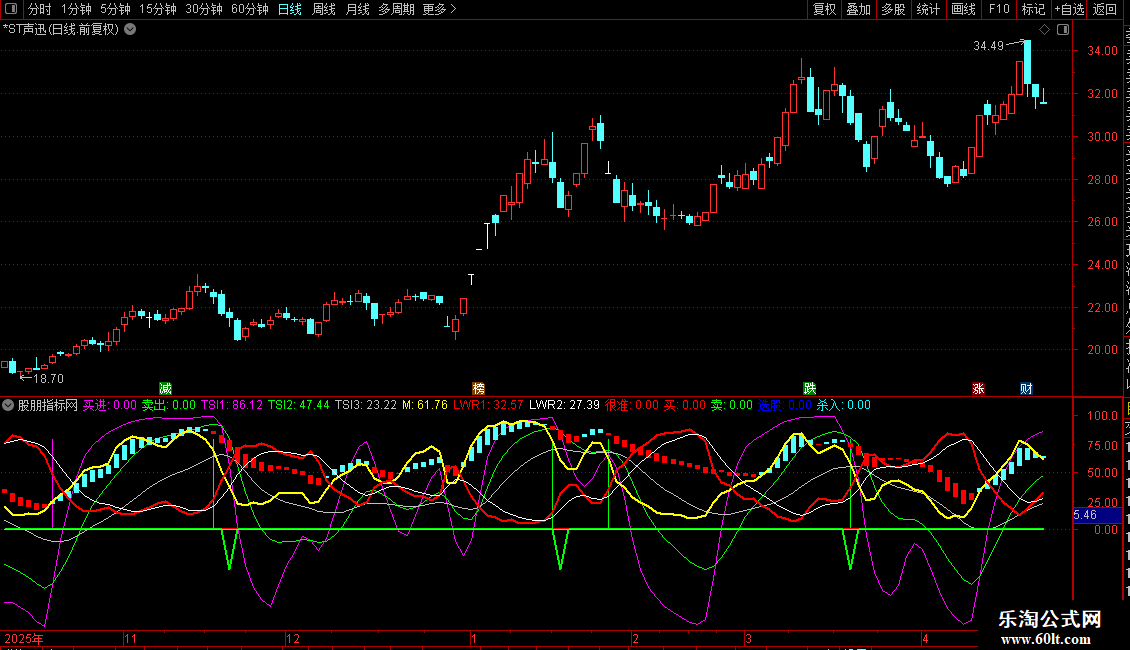Click the TSI1: 86.12 value
The height and width of the screenshot is (650, 1130).
231,405
